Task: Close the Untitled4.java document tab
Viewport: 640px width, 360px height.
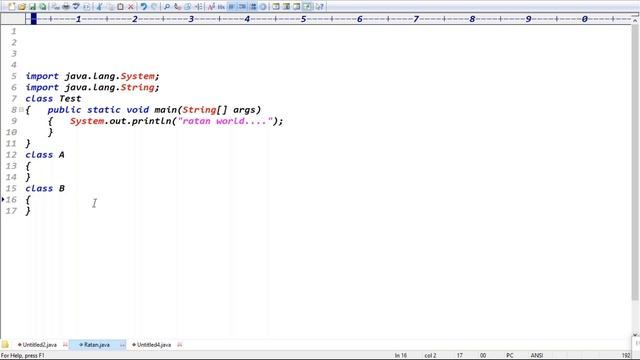Action: (x=180, y=345)
